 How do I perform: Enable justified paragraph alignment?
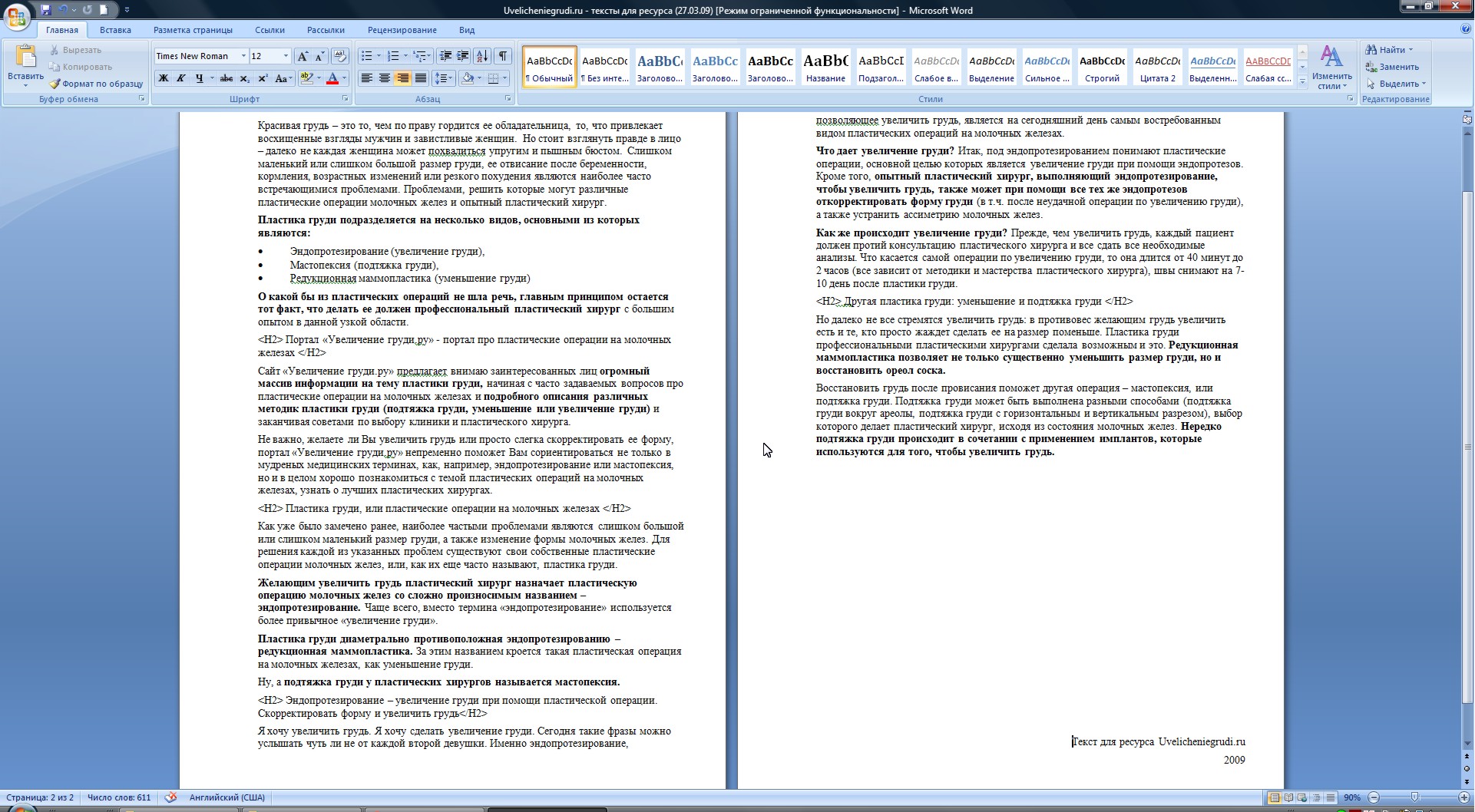point(421,78)
